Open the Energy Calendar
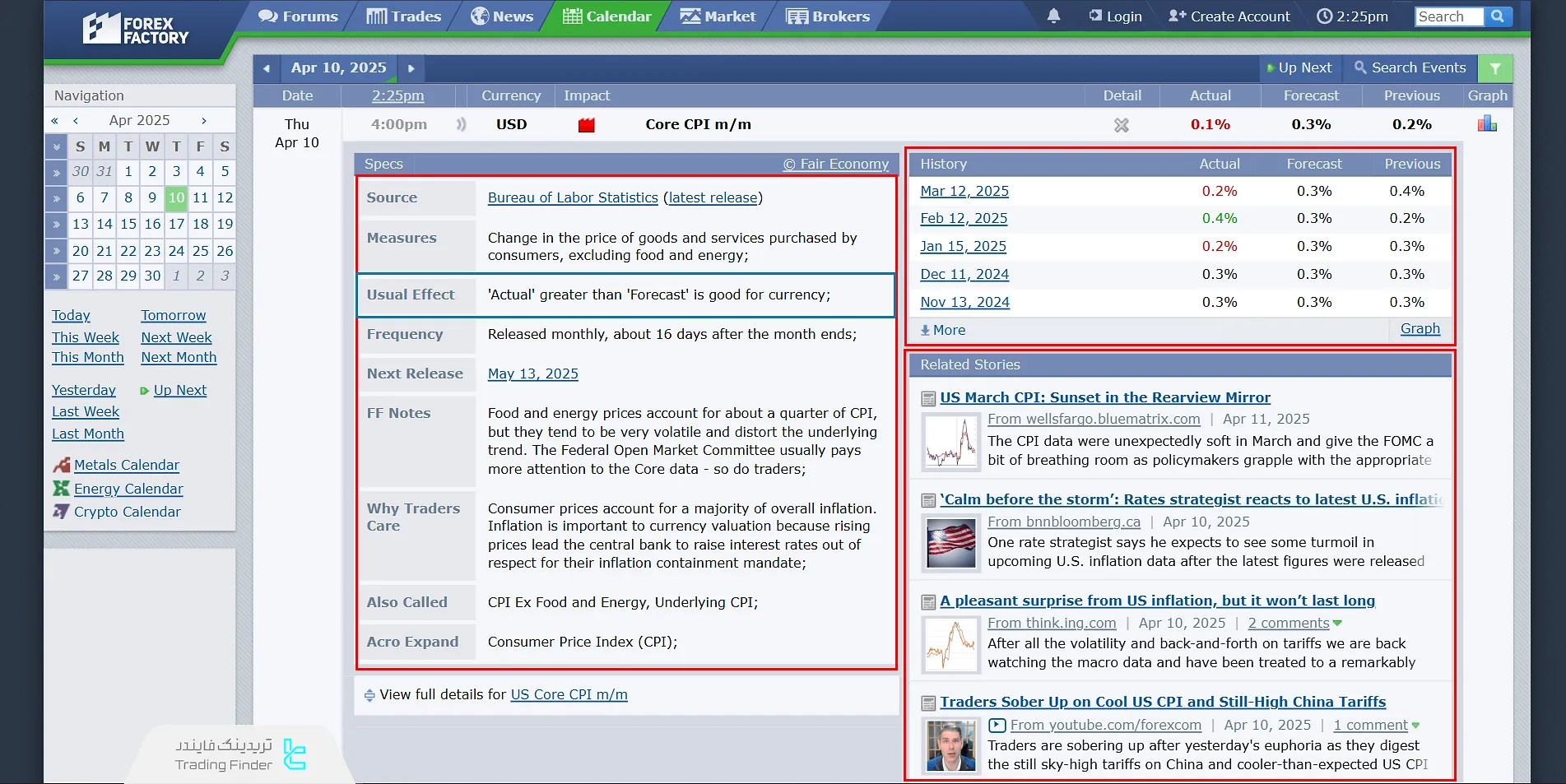 pyautogui.click(x=128, y=489)
